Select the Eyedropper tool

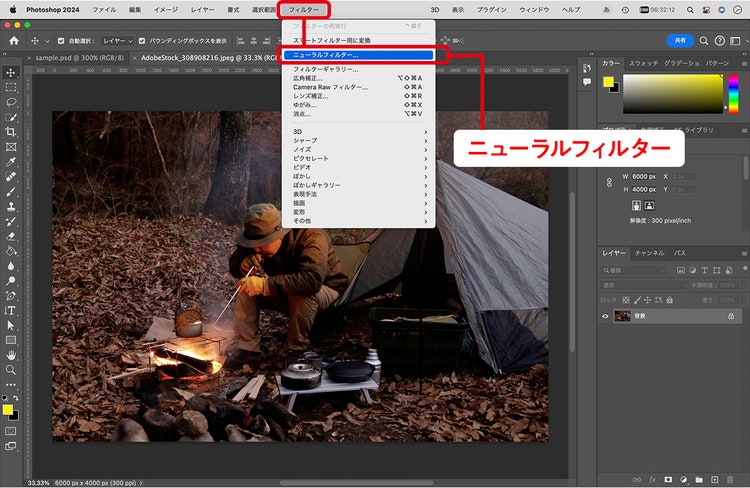coord(11,162)
